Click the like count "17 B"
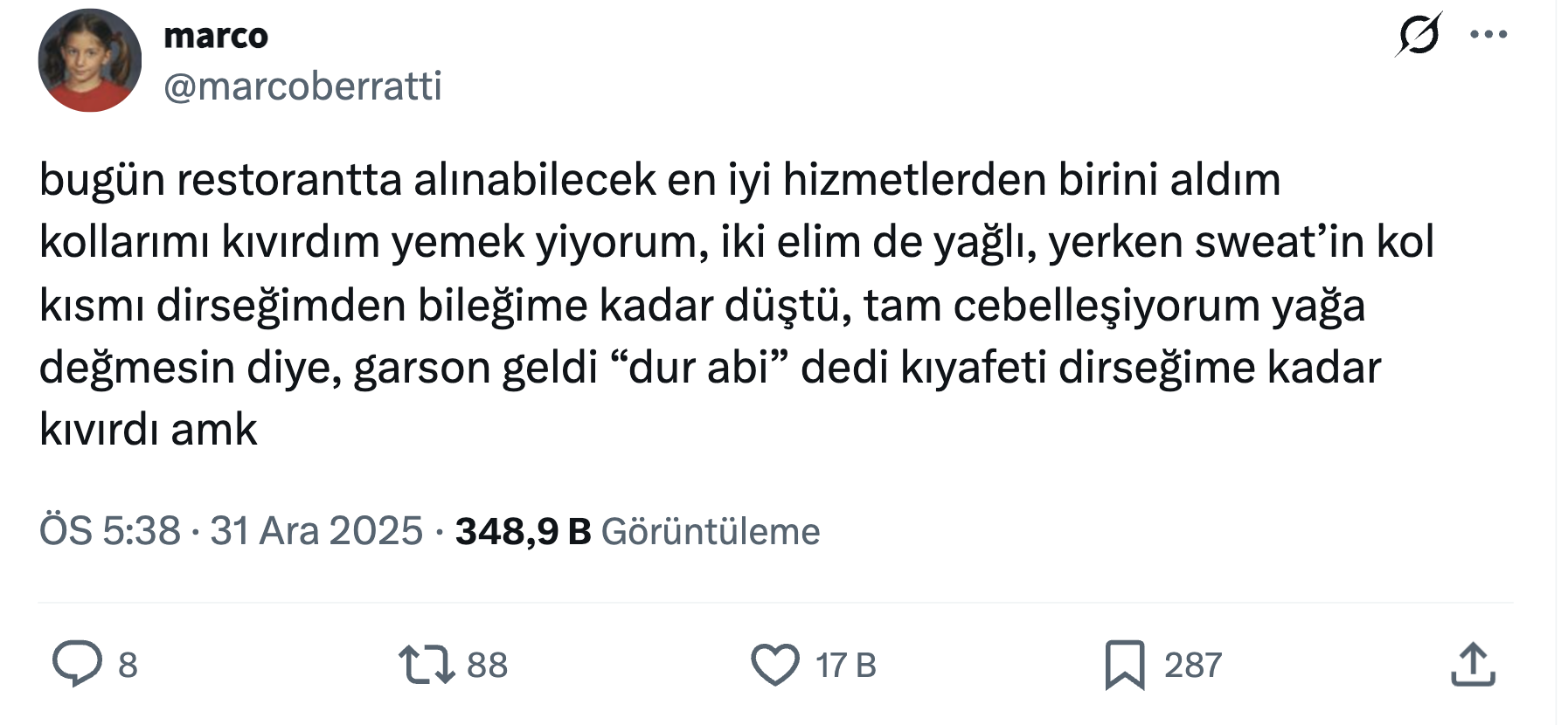The height and width of the screenshot is (725, 1568). tap(845, 666)
